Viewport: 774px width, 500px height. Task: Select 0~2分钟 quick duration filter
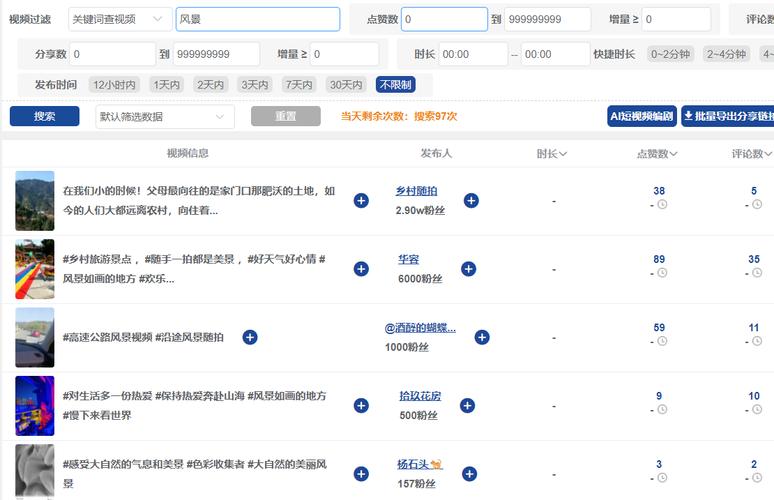[671, 54]
